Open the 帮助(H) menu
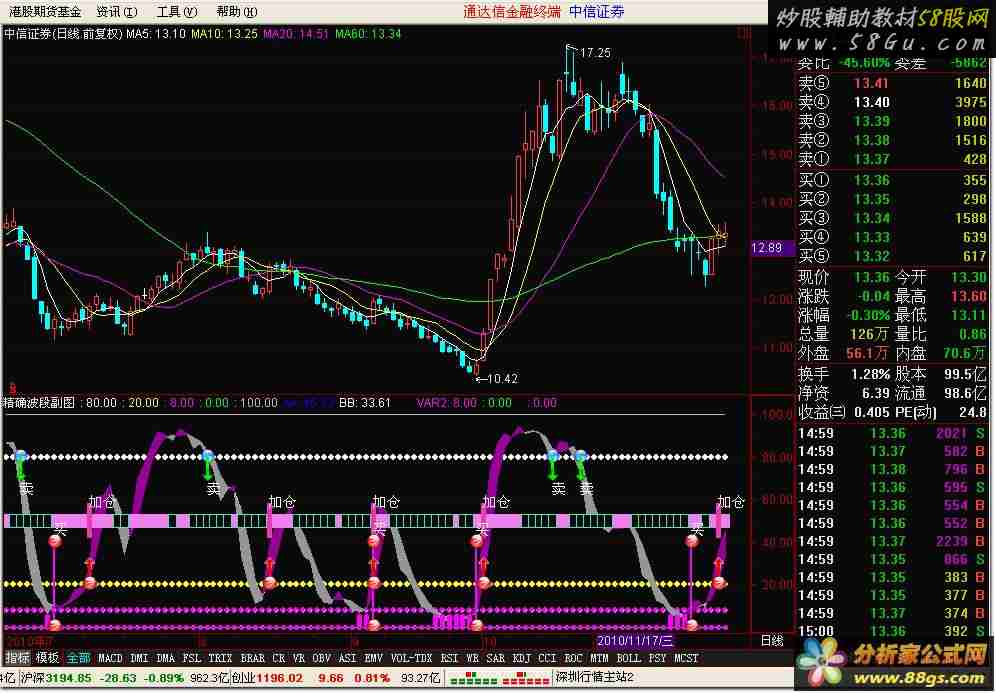Viewport: 996px width, 693px height. (236, 11)
